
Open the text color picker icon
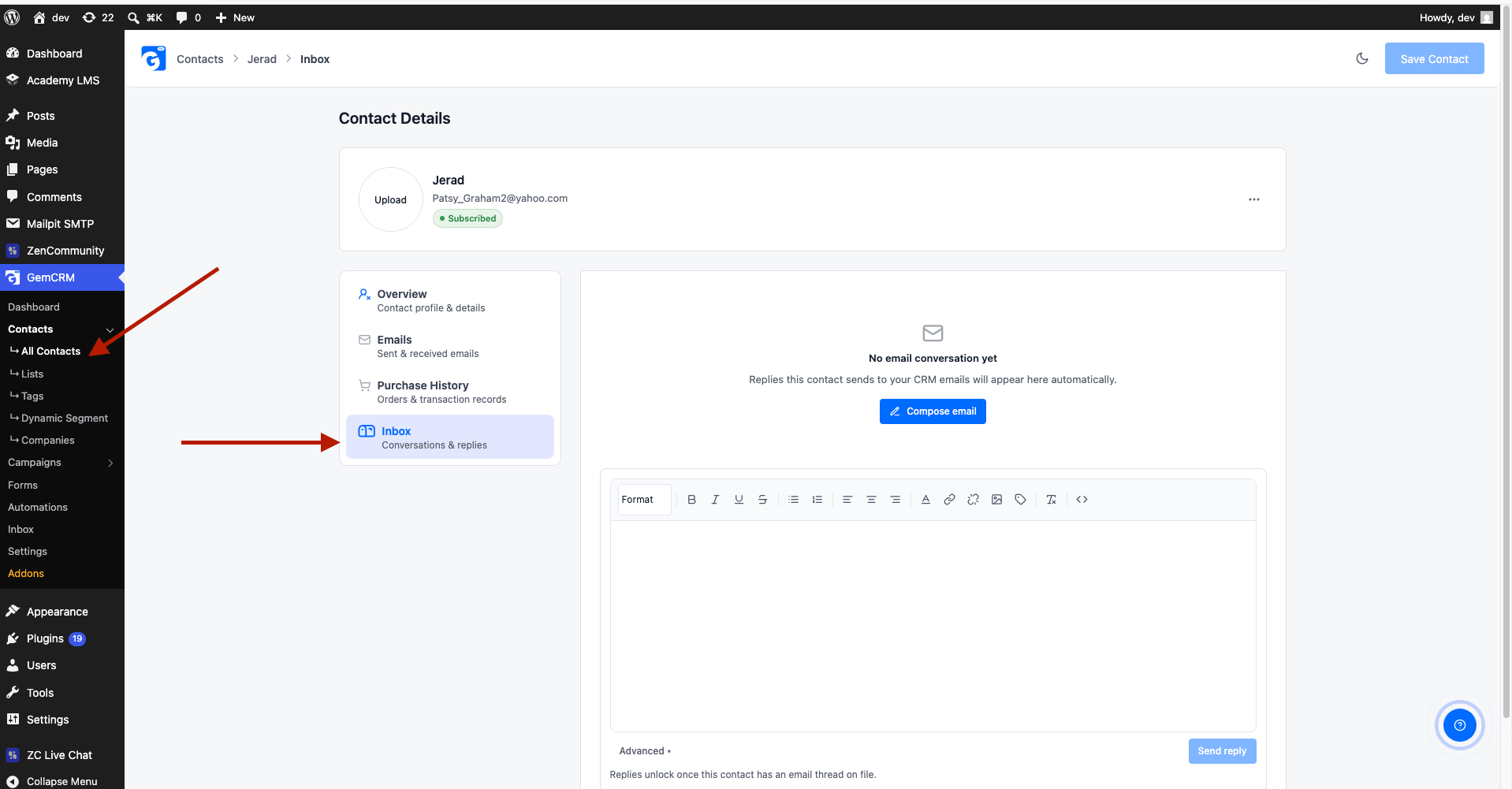point(925,500)
